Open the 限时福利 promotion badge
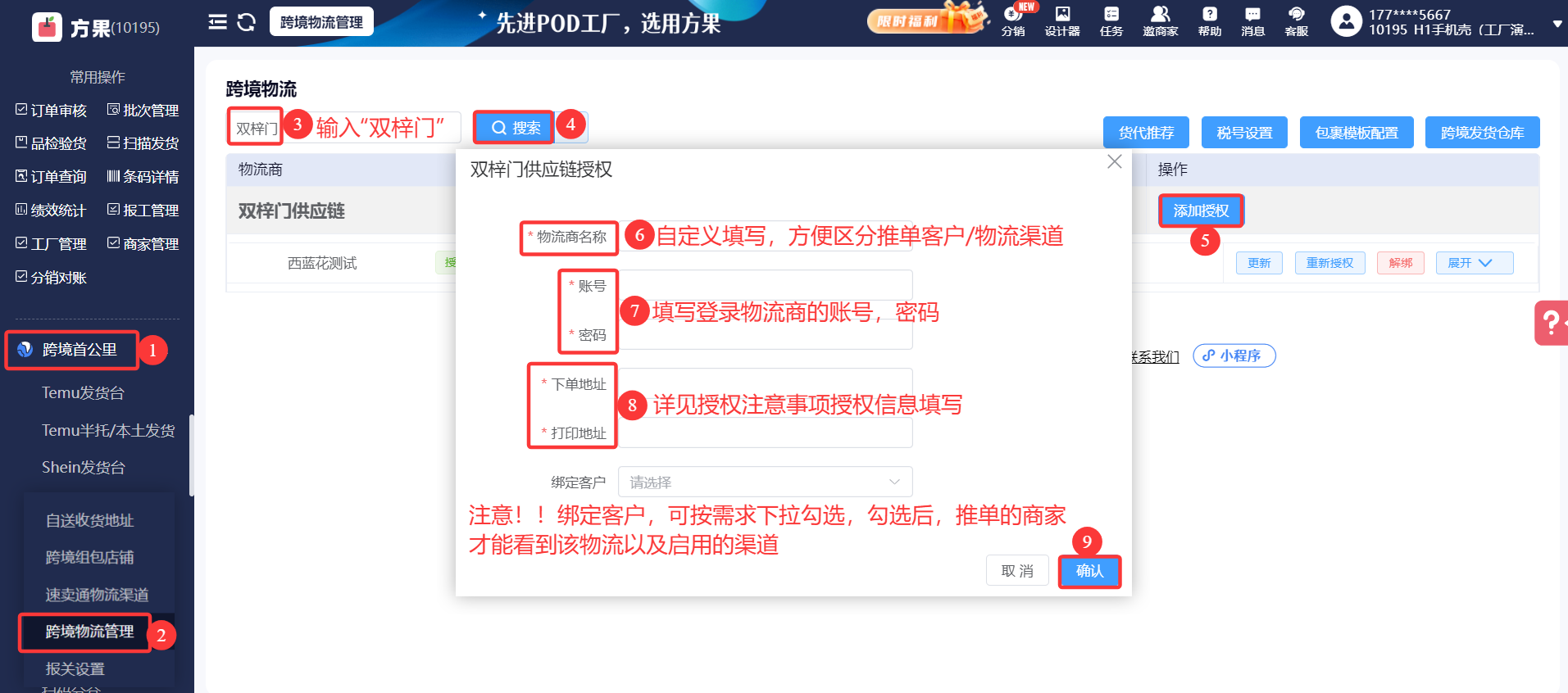1568x693 pixels. pyautogui.click(x=927, y=19)
